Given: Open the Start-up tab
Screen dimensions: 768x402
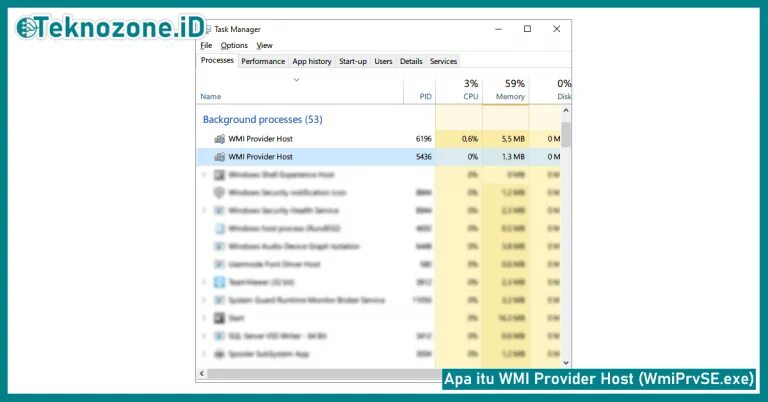Looking at the screenshot, I should click(353, 61).
